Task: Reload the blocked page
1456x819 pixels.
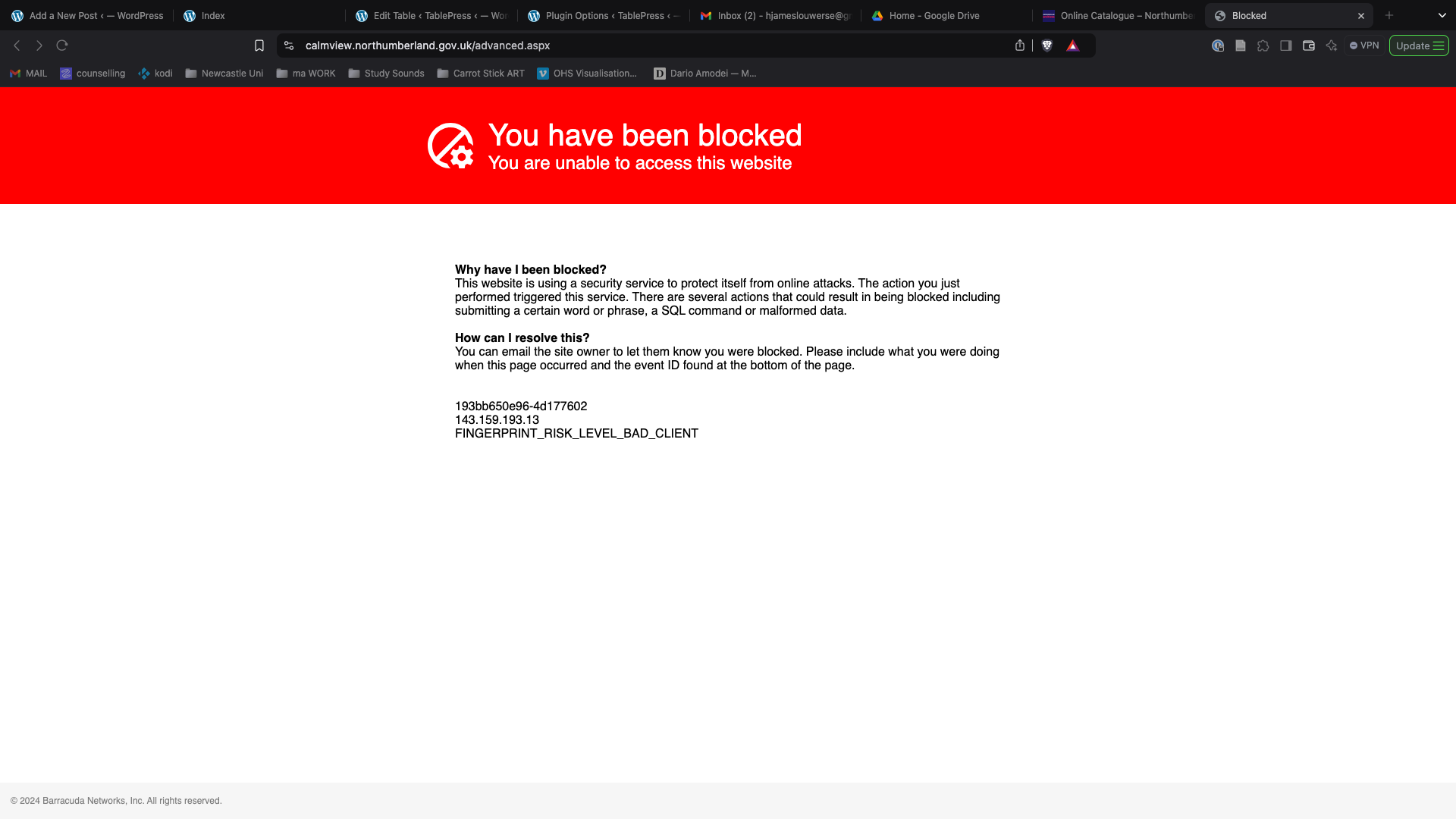Action: pyautogui.click(x=62, y=45)
